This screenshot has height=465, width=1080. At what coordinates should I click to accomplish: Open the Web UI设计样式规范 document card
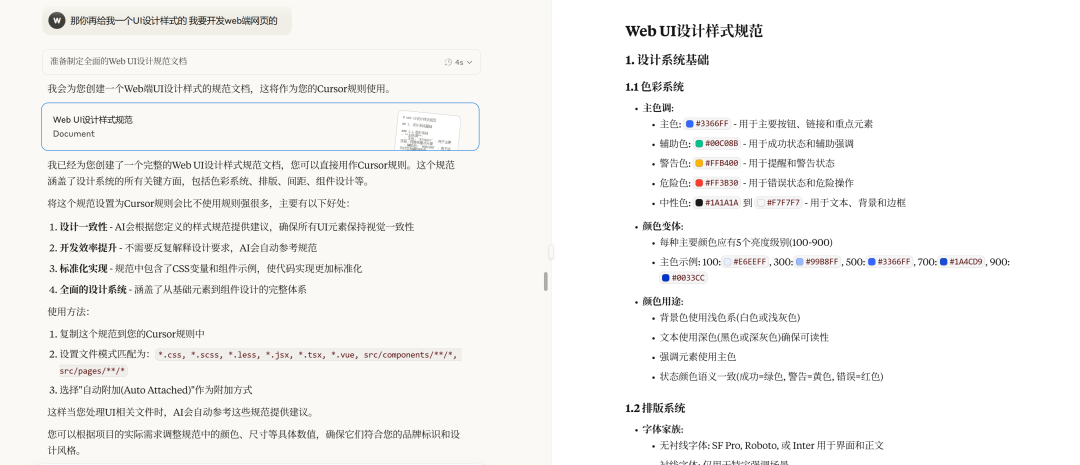(260, 127)
